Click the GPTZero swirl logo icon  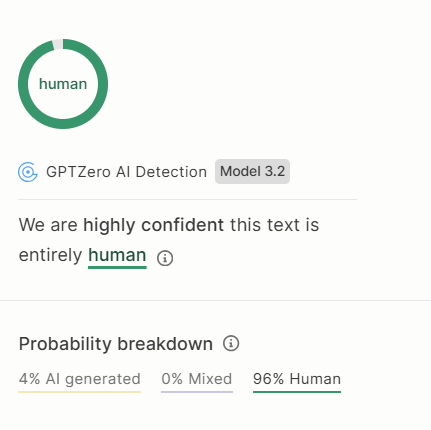point(28,172)
